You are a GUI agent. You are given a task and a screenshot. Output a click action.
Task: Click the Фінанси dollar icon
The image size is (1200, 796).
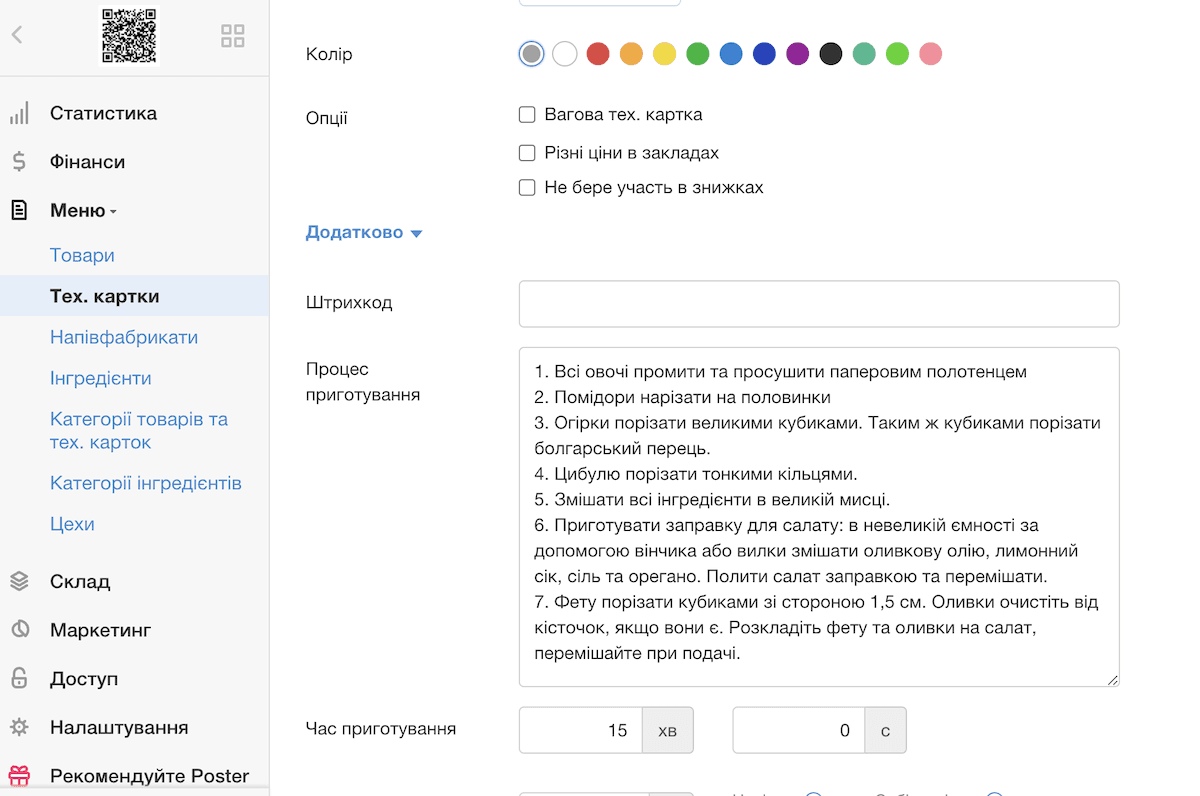point(19,162)
